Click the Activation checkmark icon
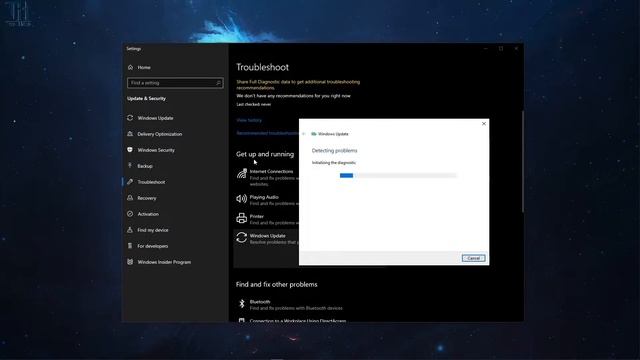Viewport: 640px width, 360px height. pyautogui.click(x=130, y=214)
